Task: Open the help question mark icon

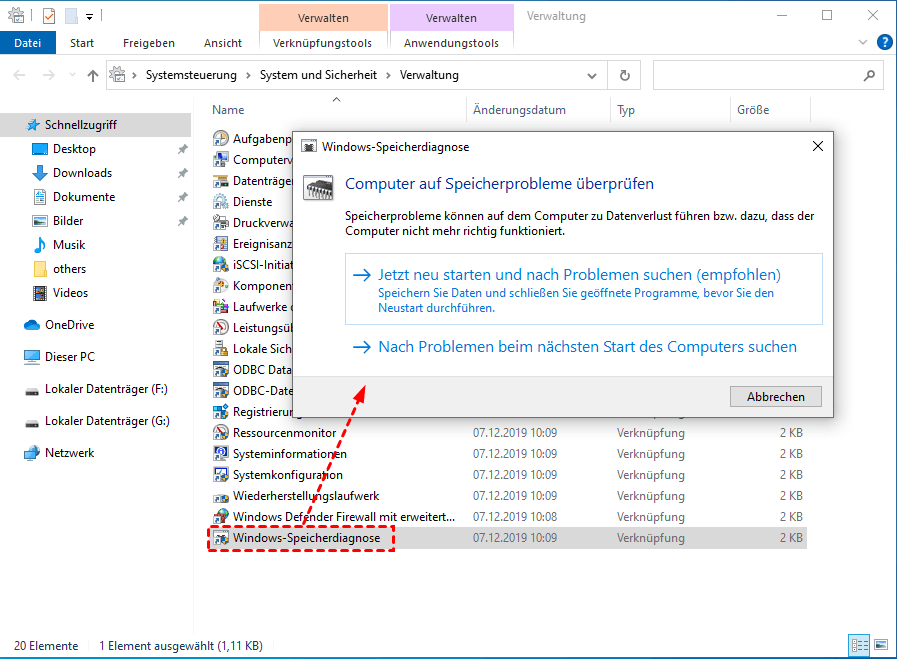Action: pos(884,42)
